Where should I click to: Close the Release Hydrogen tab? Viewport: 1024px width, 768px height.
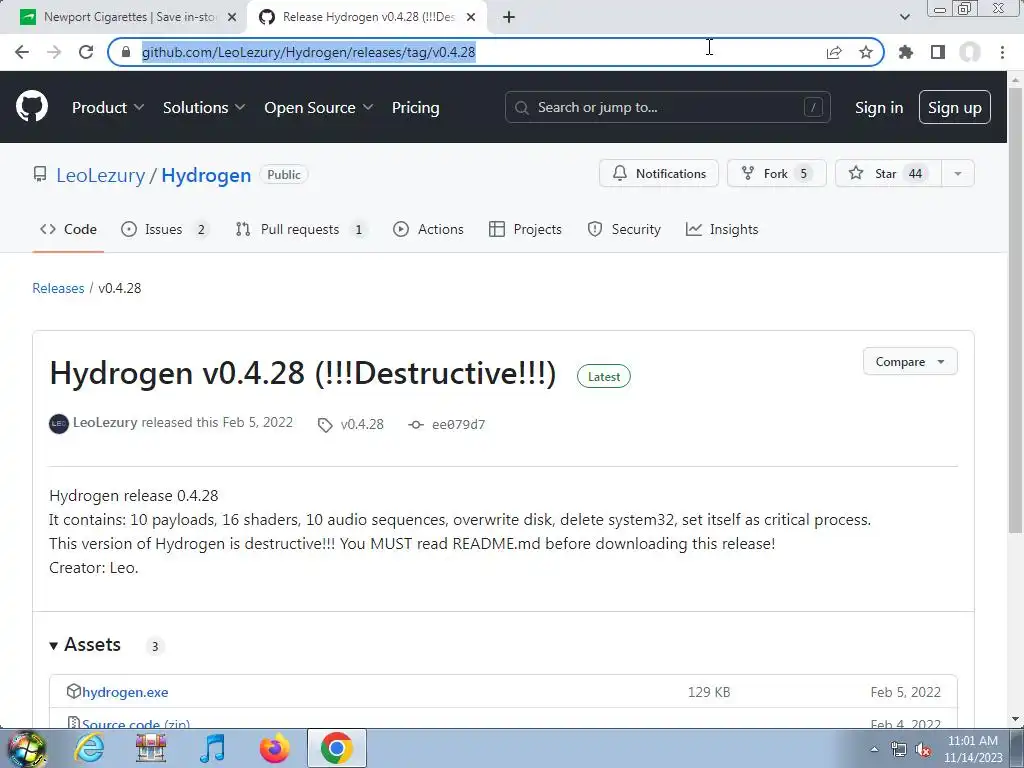click(x=471, y=17)
